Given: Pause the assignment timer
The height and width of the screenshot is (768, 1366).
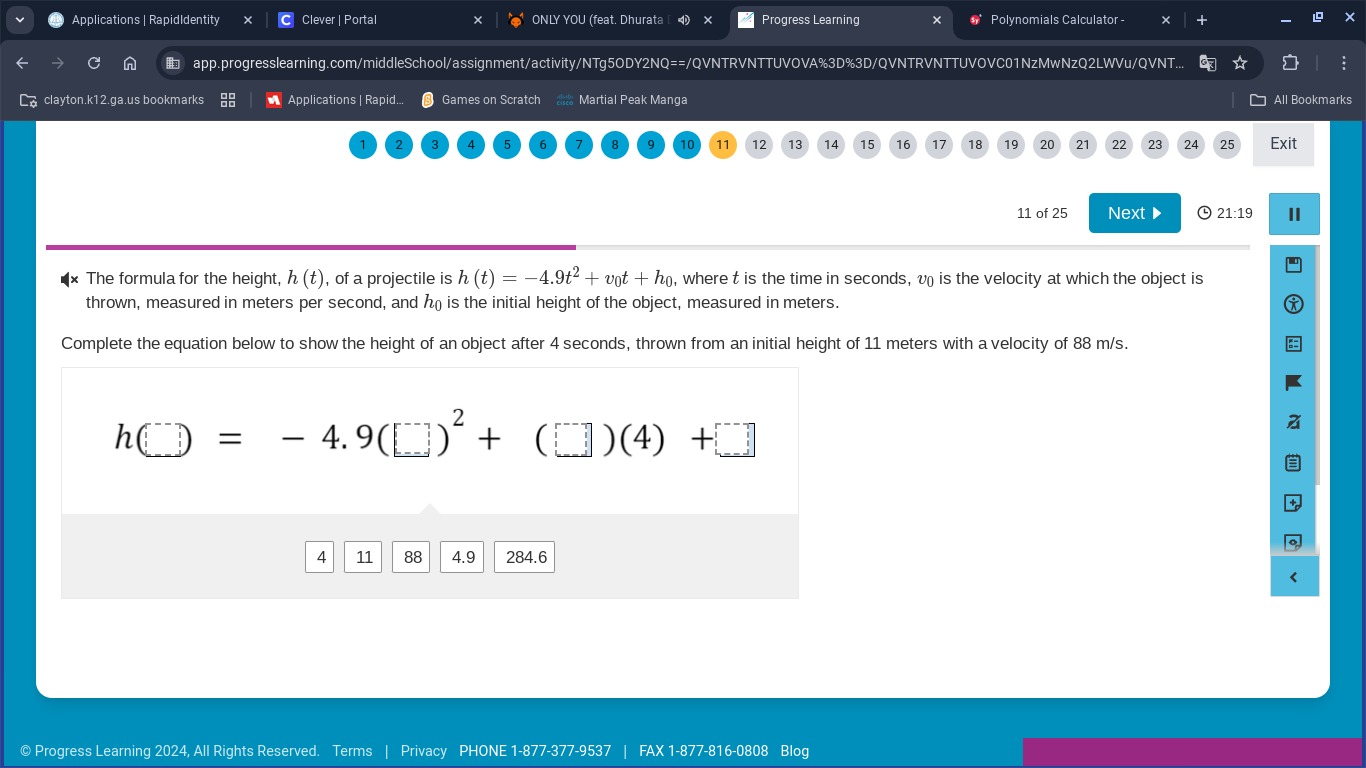Looking at the screenshot, I should click(x=1294, y=214).
